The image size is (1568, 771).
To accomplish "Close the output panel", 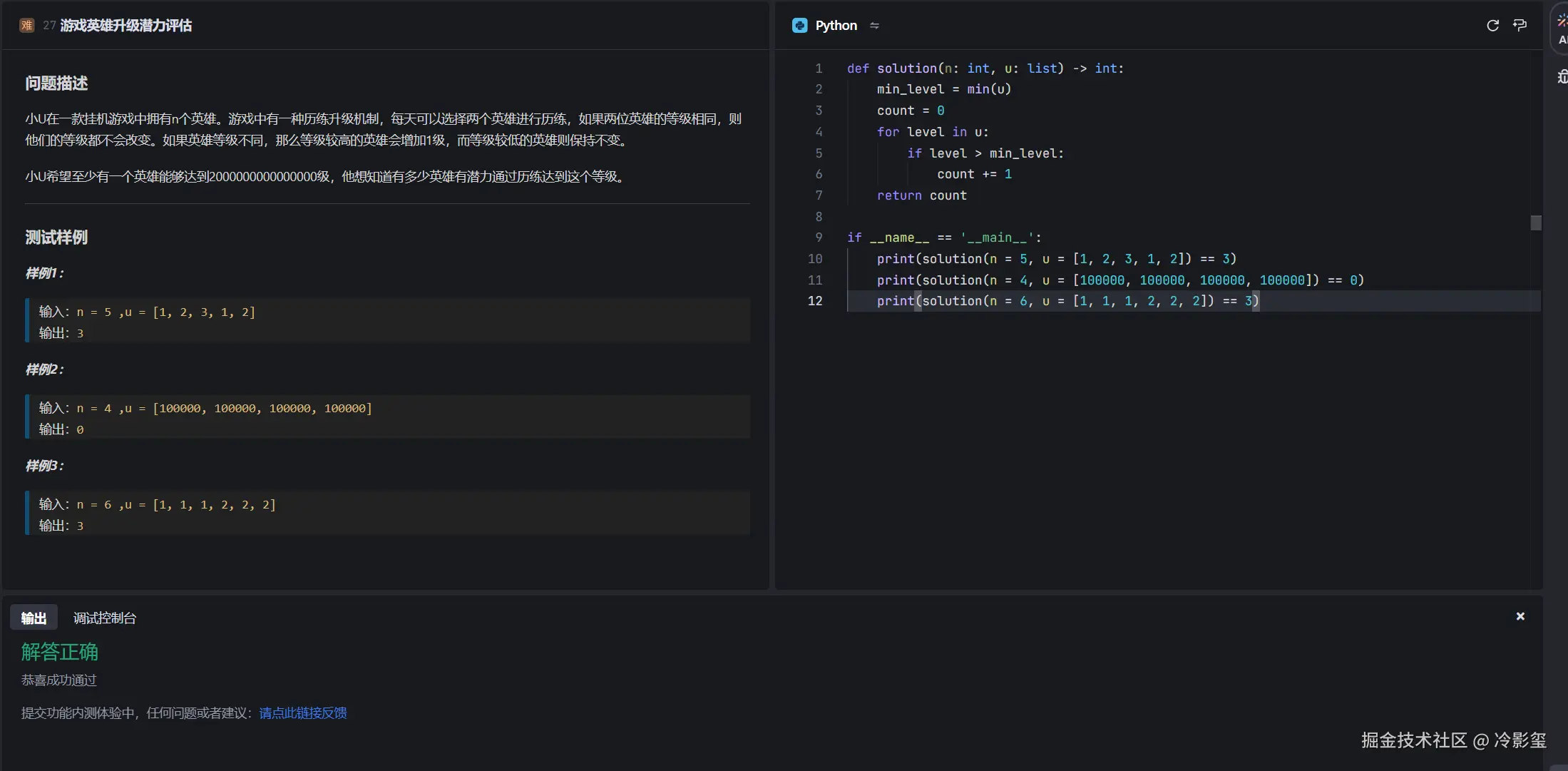I will pos(1520,616).
